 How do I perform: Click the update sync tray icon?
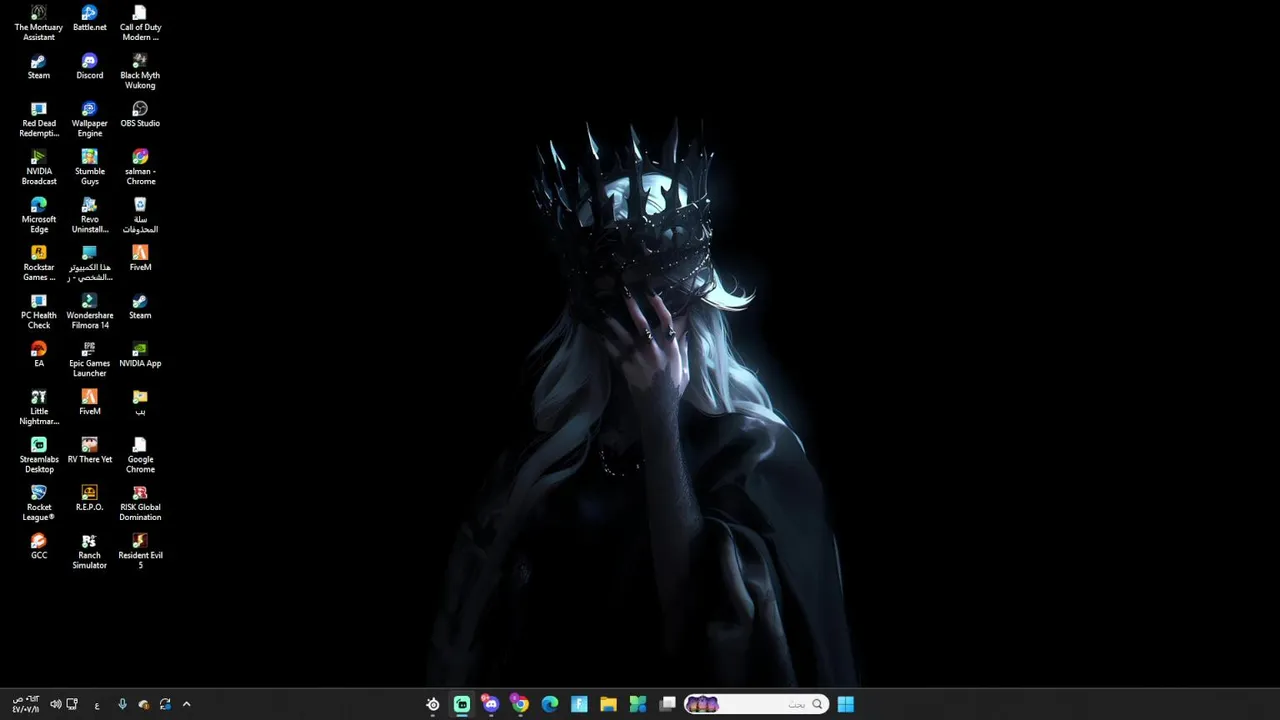pyautogui.click(x=165, y=704)
